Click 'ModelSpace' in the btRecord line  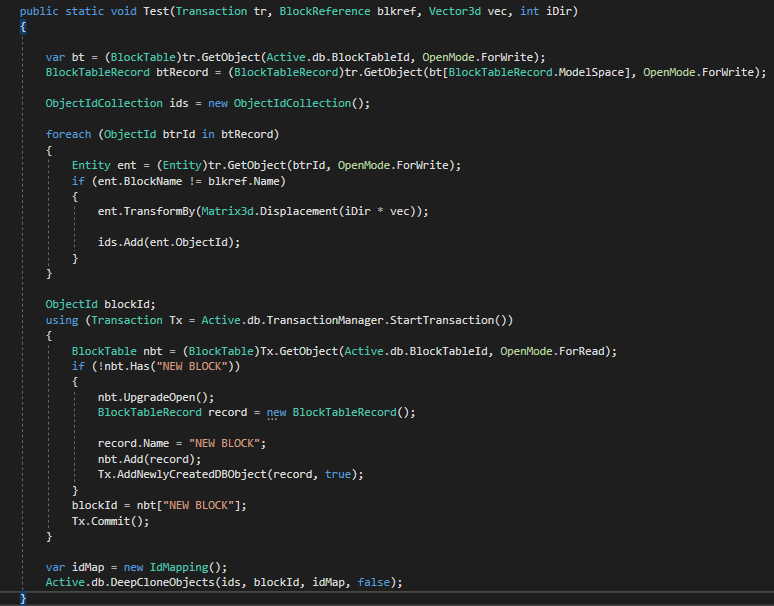[x=591, y=73]
